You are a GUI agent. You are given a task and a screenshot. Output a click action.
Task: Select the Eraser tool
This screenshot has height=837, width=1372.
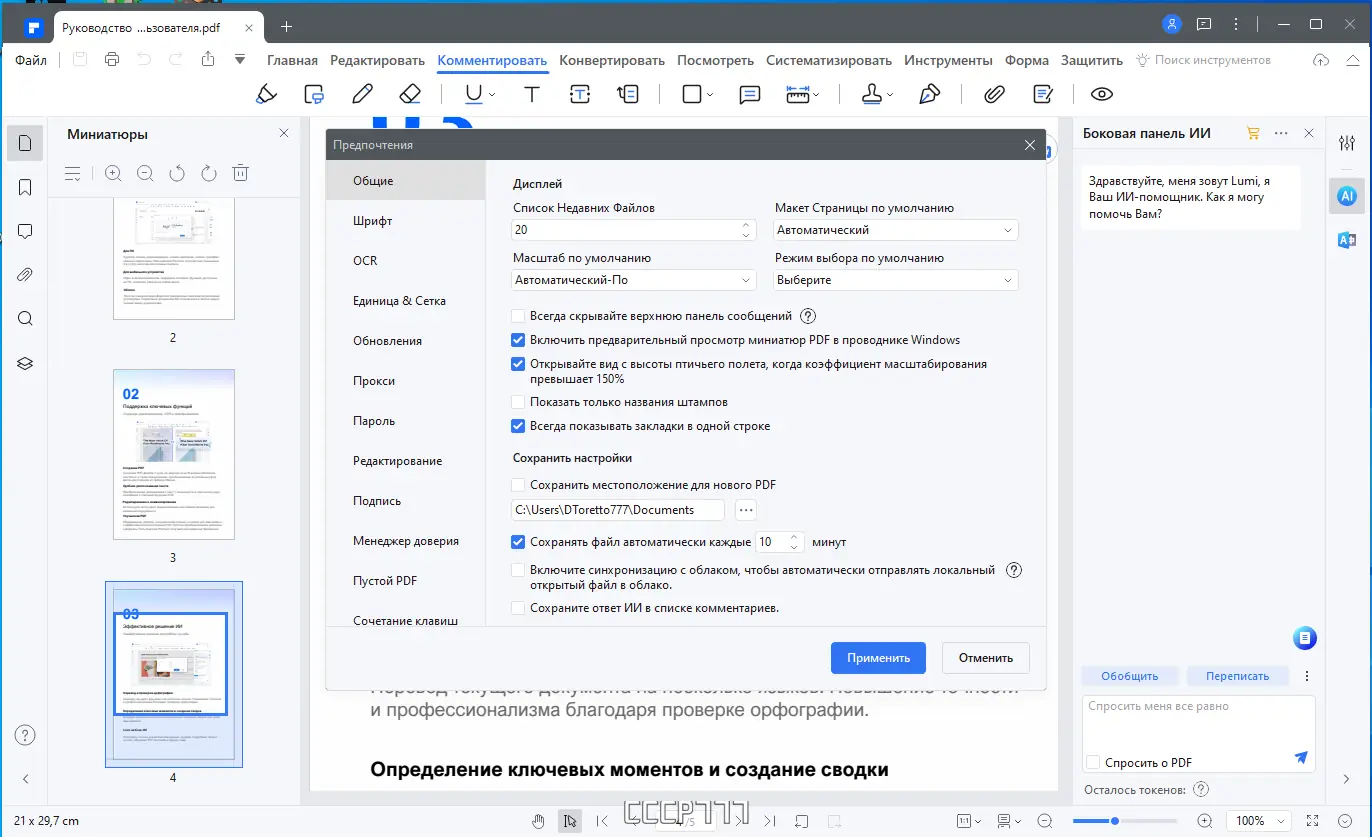click(x=409, y=93)
